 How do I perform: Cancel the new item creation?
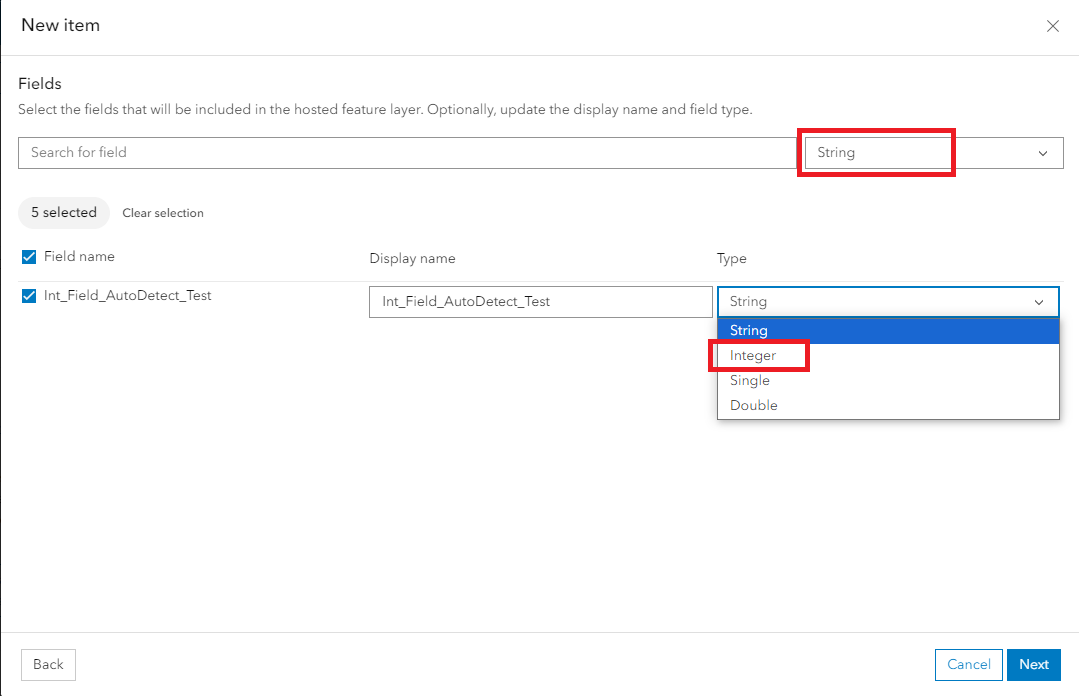(x=968, y=665)
